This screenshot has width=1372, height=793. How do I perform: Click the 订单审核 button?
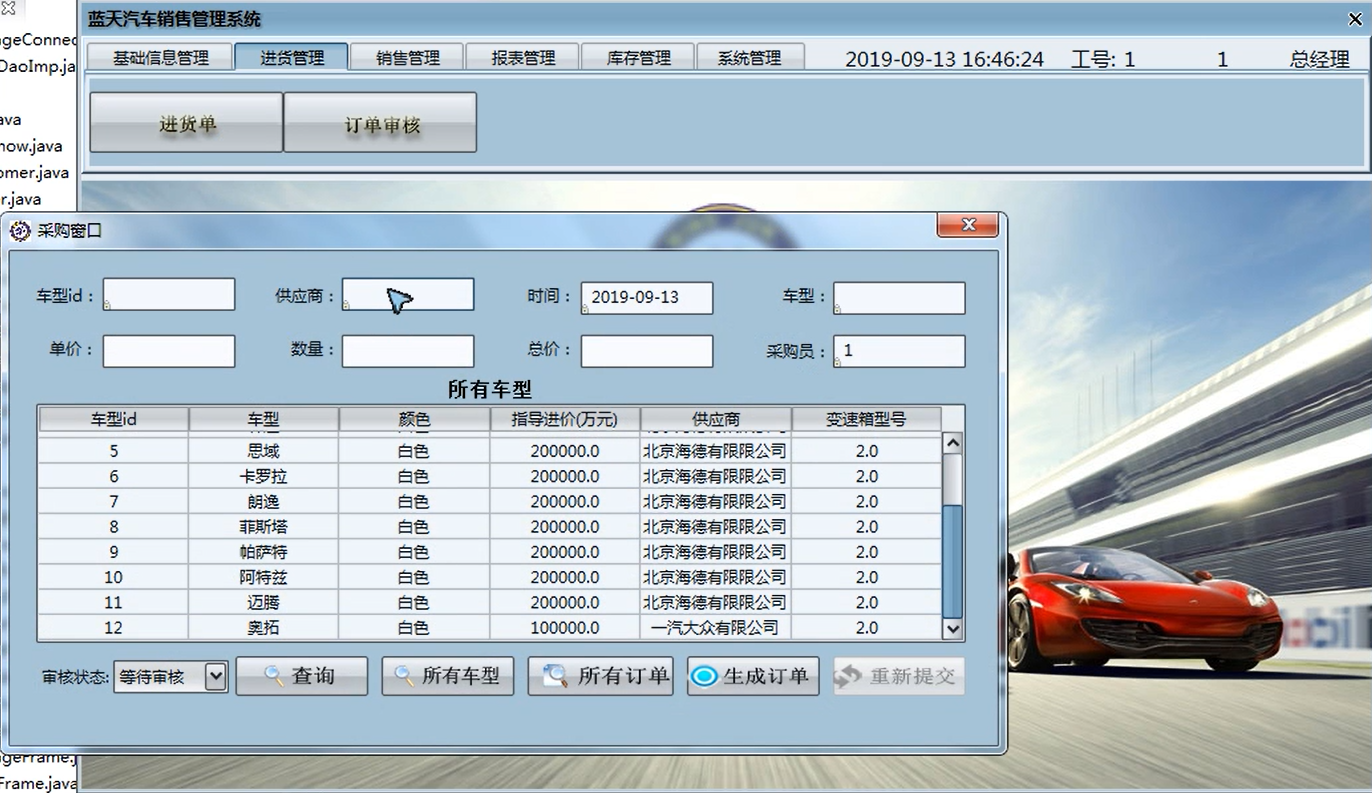click(380, 121)
